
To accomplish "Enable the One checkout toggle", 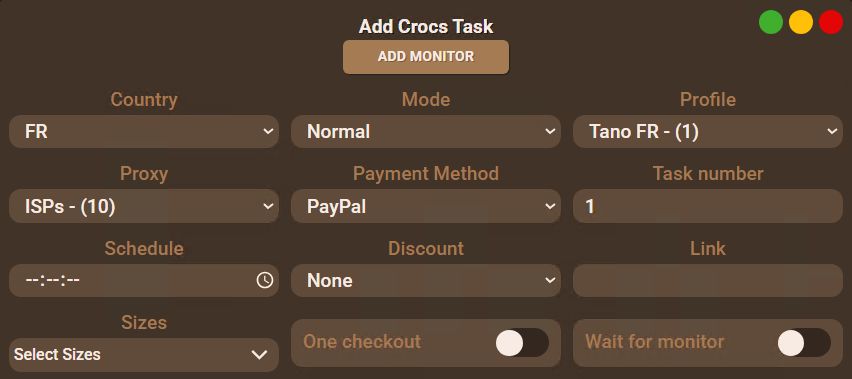I will tap(522, 343).
